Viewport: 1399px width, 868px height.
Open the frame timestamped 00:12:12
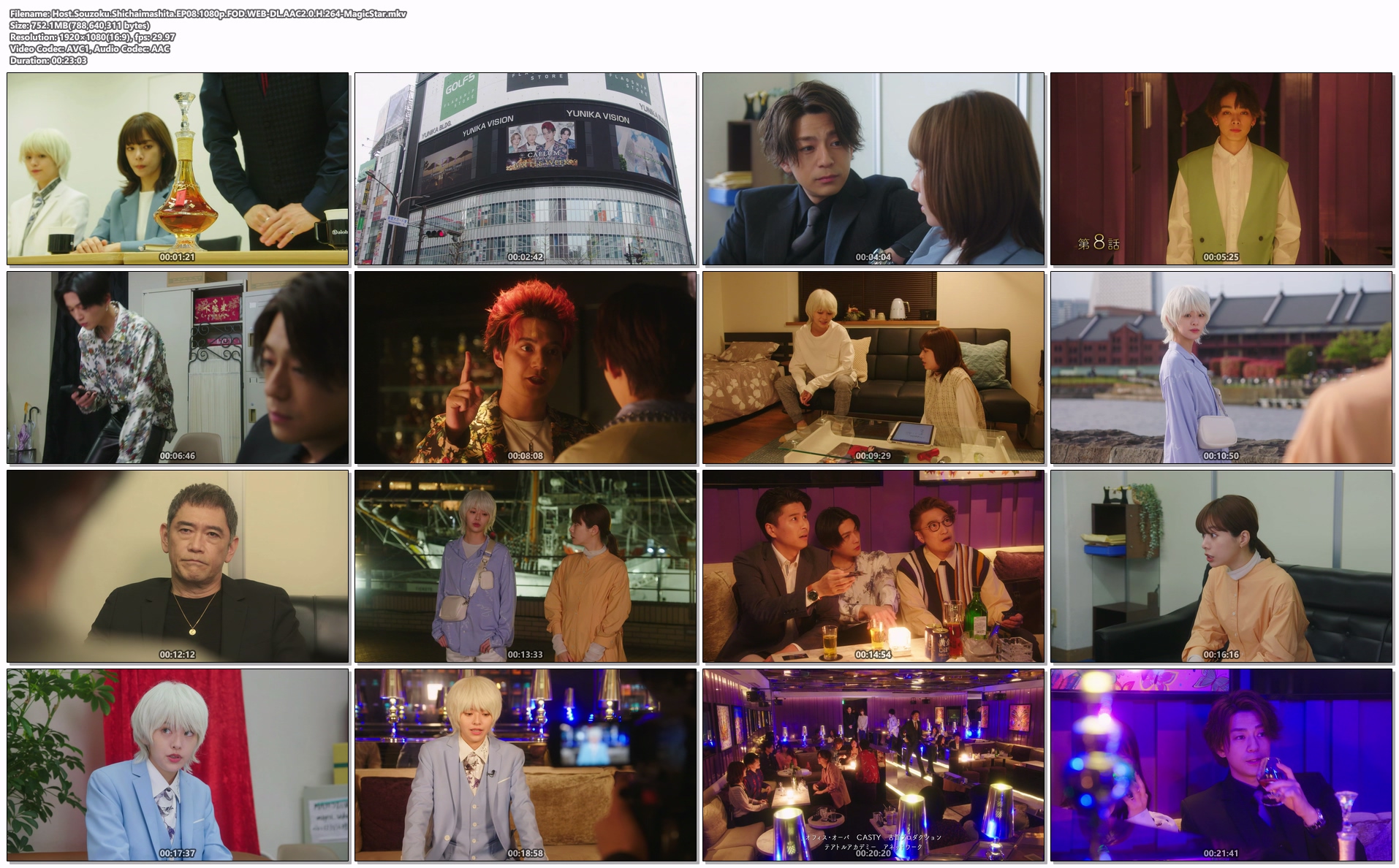point(178,566)
